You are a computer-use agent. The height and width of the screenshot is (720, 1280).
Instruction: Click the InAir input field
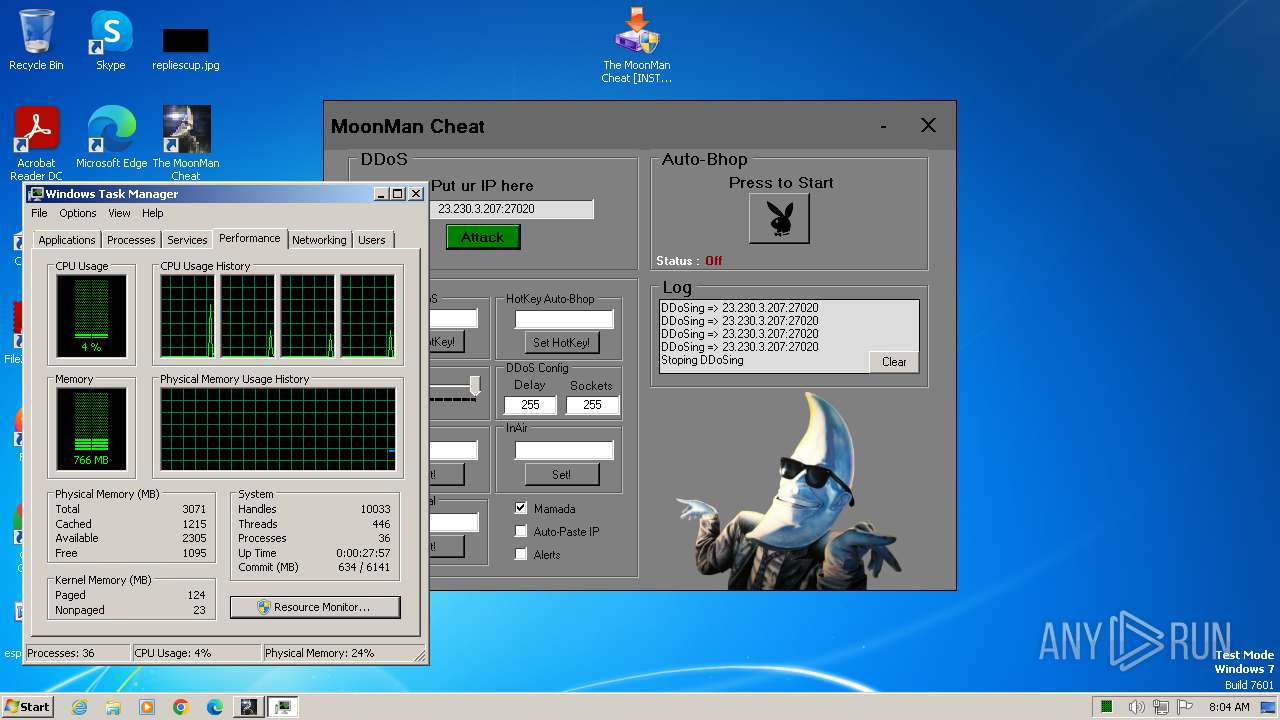[x=564, y=451]
